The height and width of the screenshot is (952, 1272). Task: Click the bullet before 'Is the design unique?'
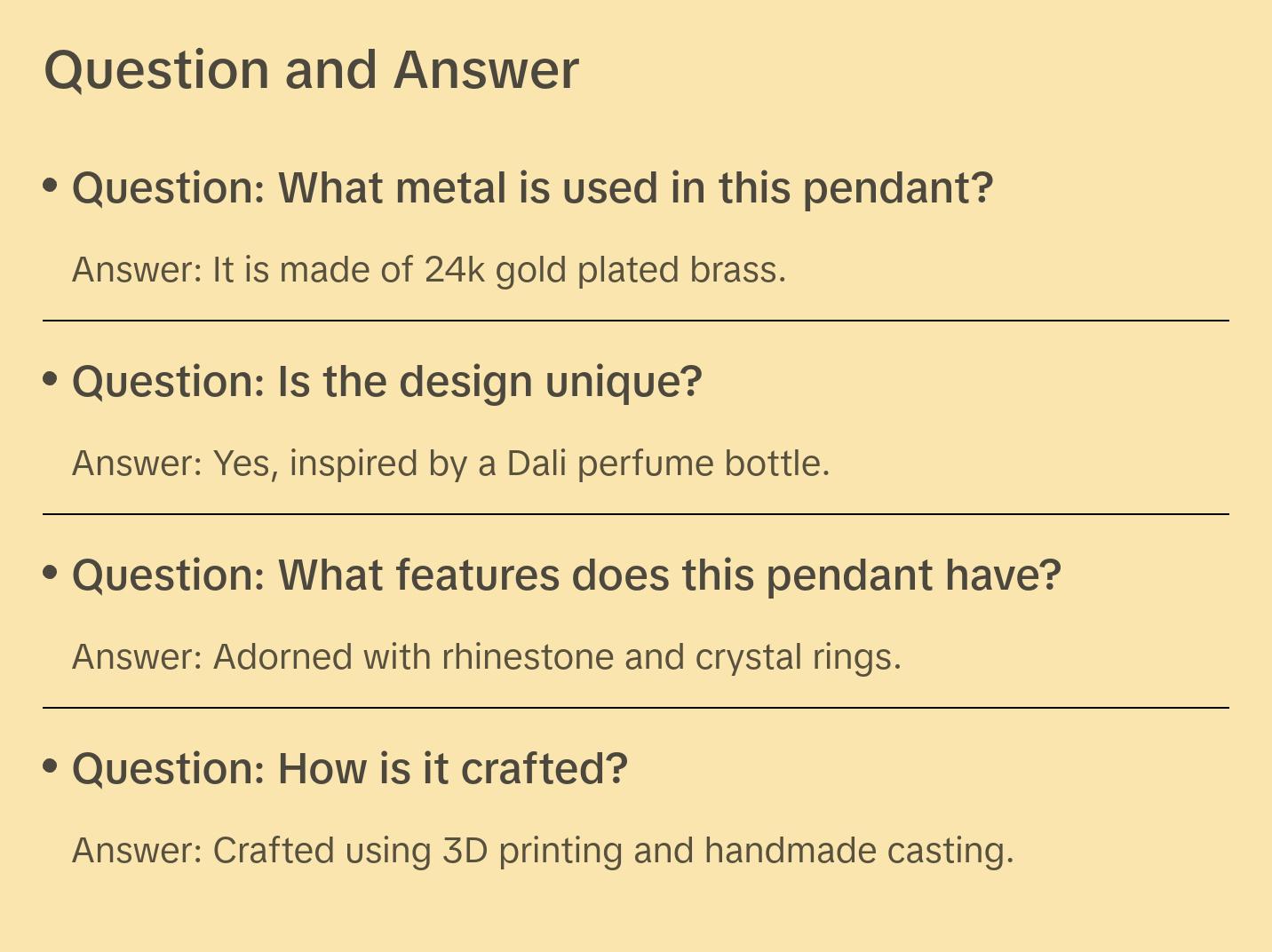[51, 379]
